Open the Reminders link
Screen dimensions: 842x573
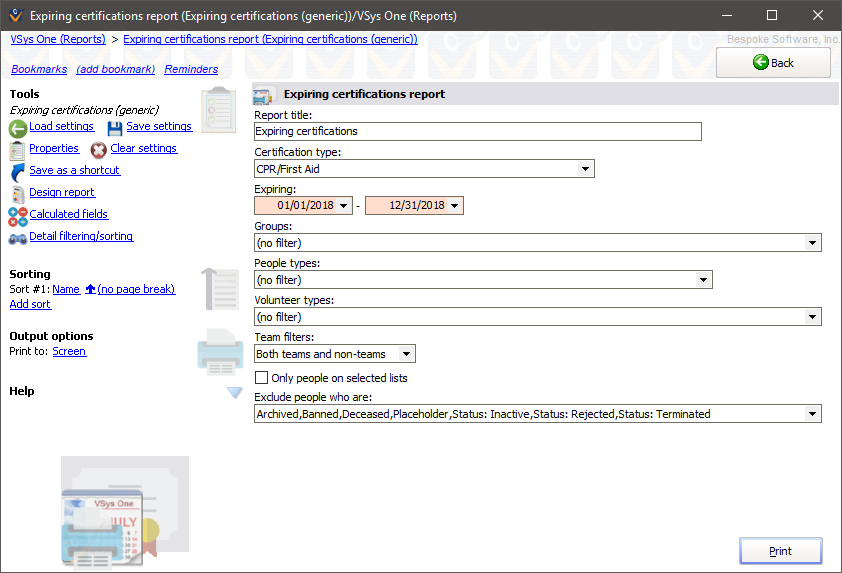coord(191,69)
